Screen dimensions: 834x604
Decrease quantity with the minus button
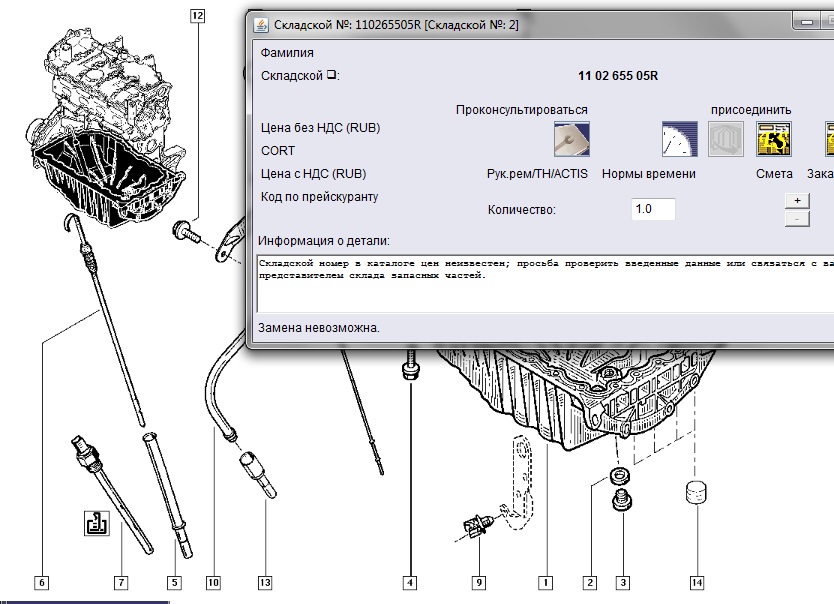click(x=797, y=219)
